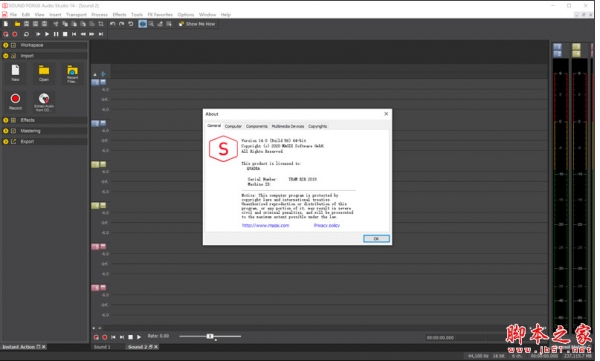Open the Copyrights tab in About dialog
The image size is (600, 361).
coord(318,126)
